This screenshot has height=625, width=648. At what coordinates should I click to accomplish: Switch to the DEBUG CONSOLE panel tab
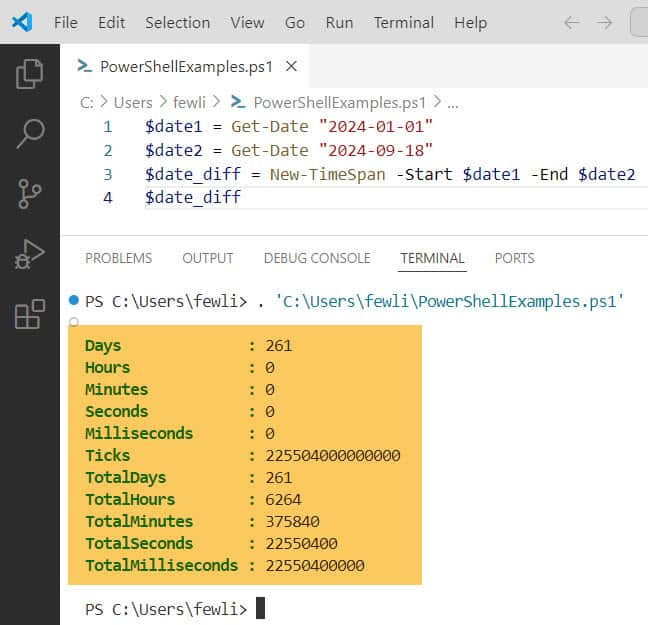pos(317,258)
